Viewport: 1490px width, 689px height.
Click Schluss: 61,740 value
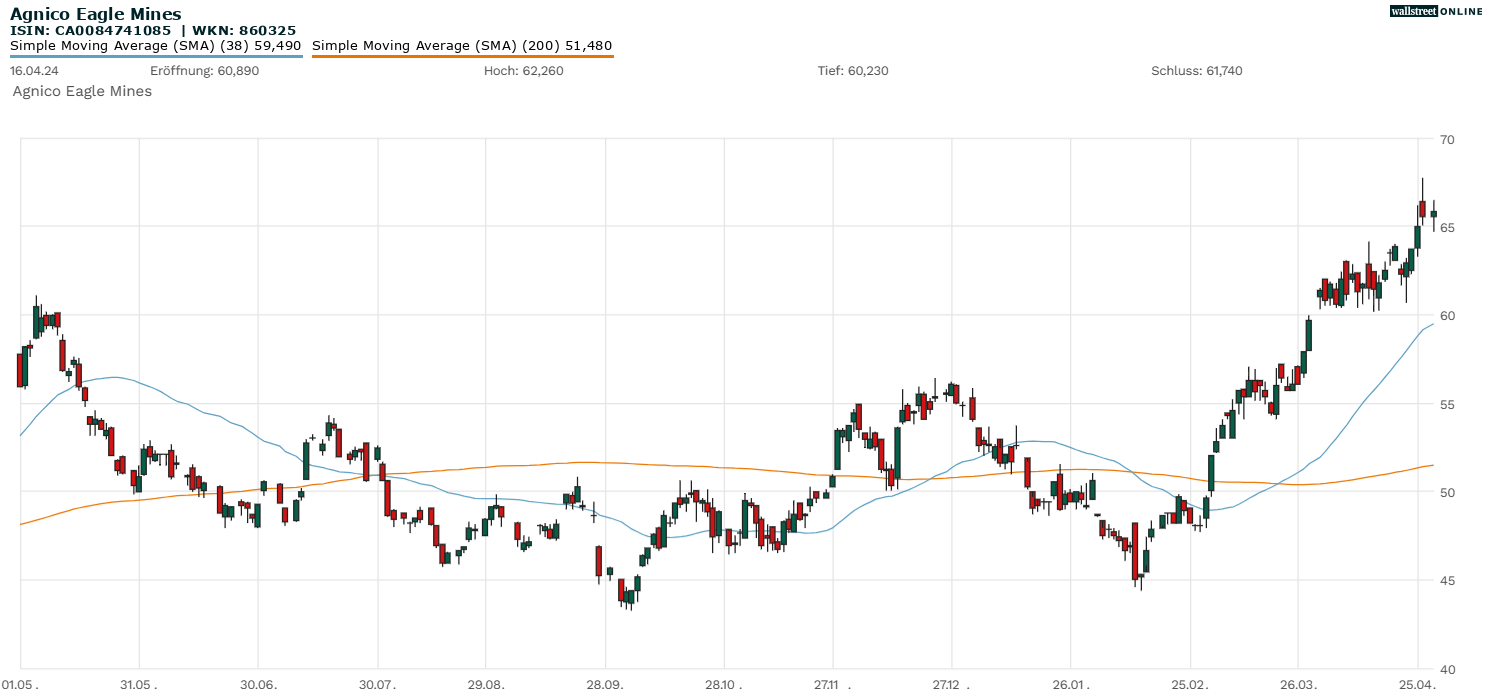(1197, 71)
